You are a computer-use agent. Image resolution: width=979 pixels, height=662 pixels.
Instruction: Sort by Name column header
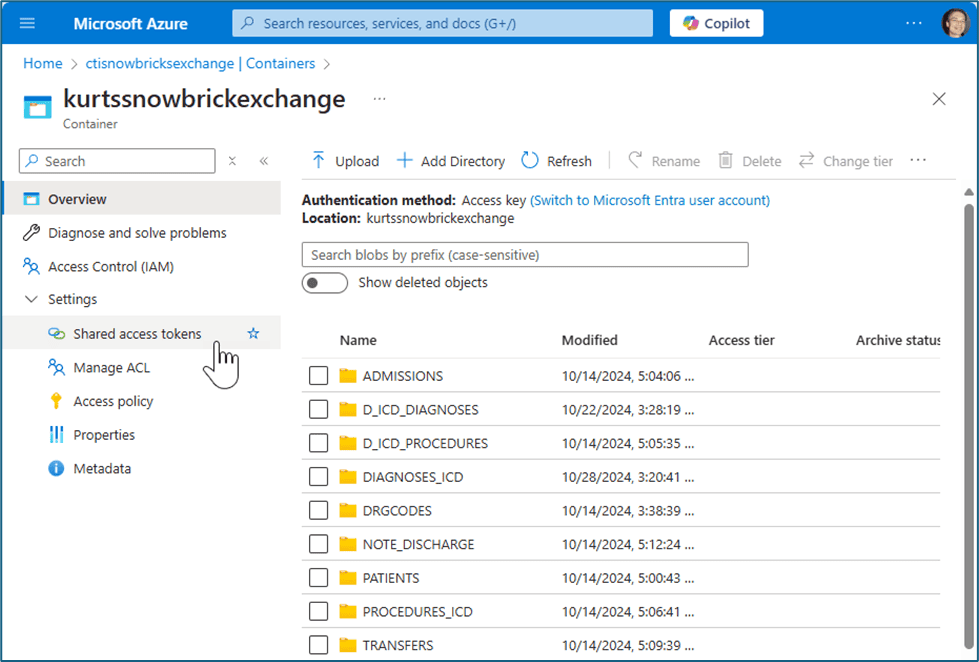358,340
